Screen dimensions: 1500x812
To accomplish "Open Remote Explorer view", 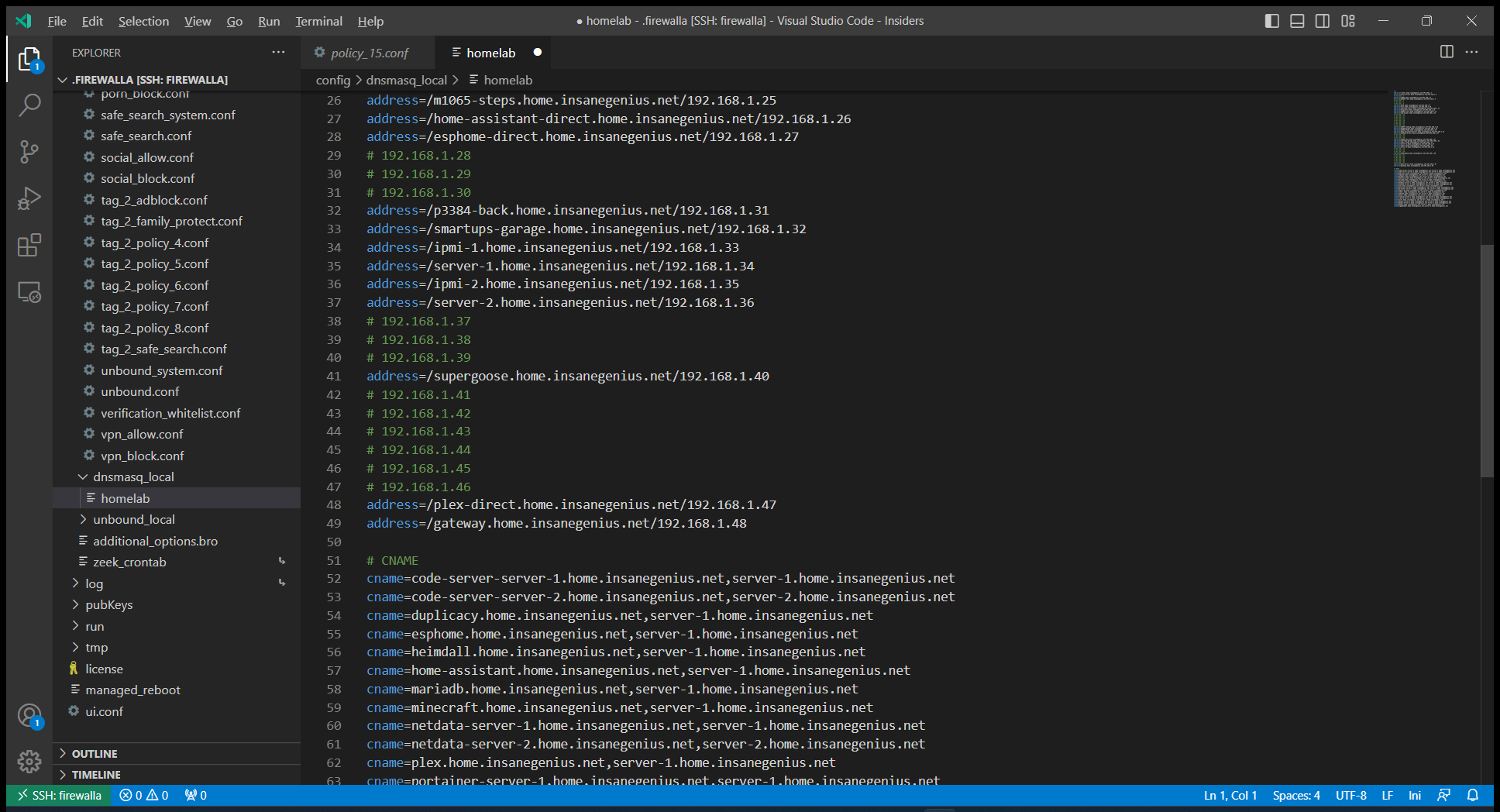I will pyautogui.click(x=29, y=292).
